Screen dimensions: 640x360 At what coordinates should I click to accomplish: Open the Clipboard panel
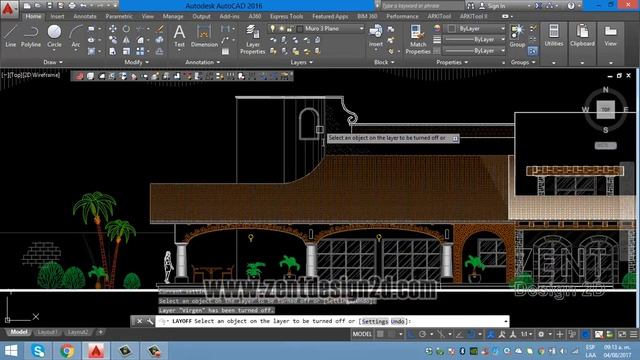[x=582, y=36]
